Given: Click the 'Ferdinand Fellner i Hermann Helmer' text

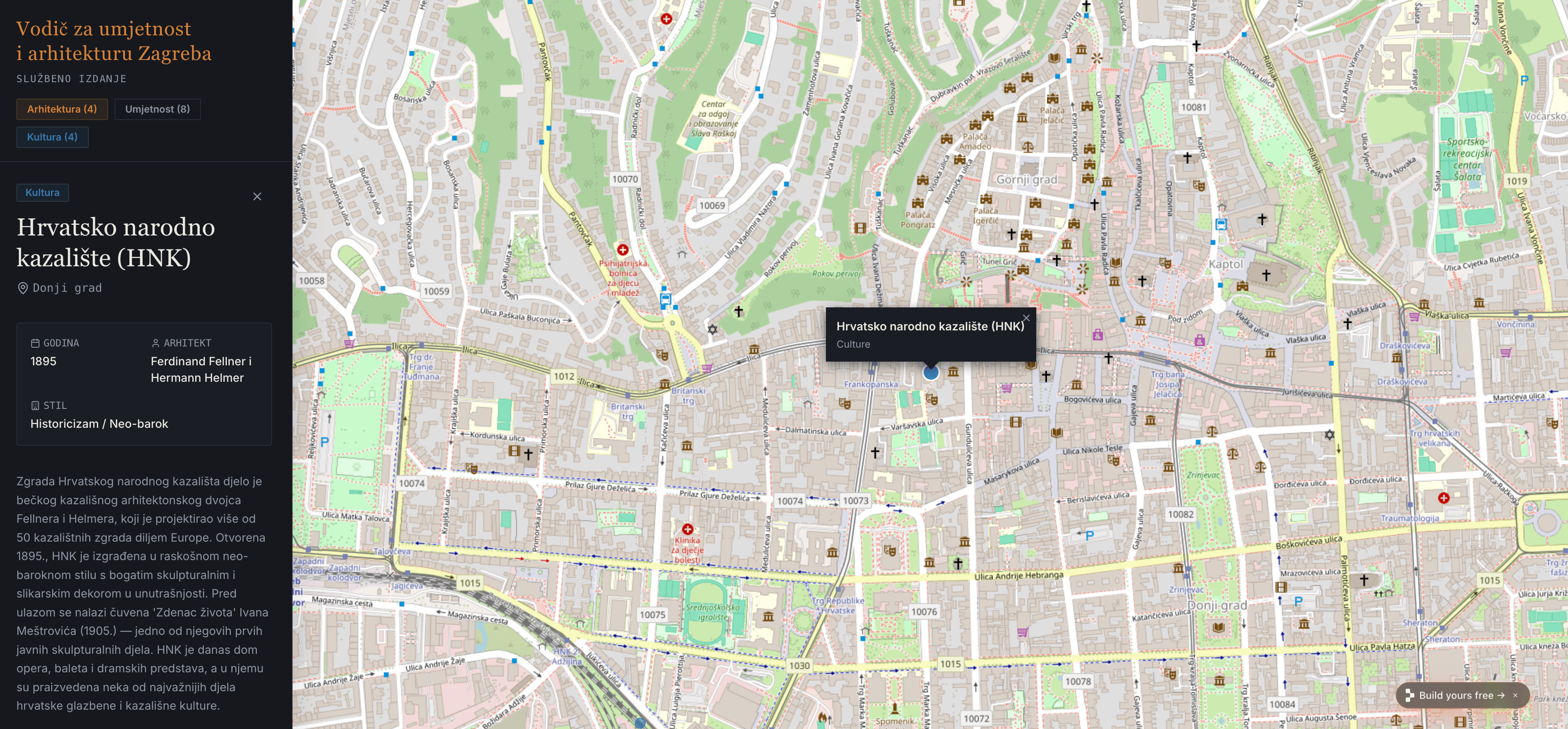Looking at the screenshot, I should coord(201,369).
